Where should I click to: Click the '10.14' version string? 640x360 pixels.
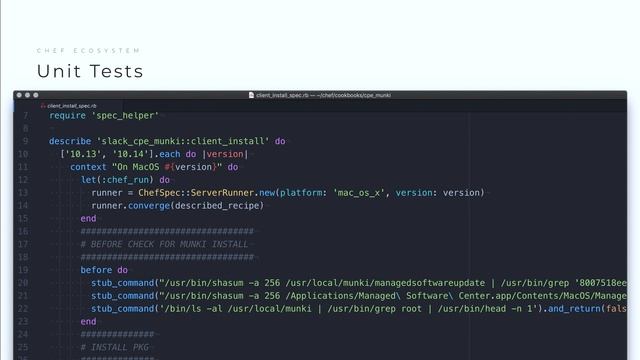pyautogui.click(x=131, y=154)
